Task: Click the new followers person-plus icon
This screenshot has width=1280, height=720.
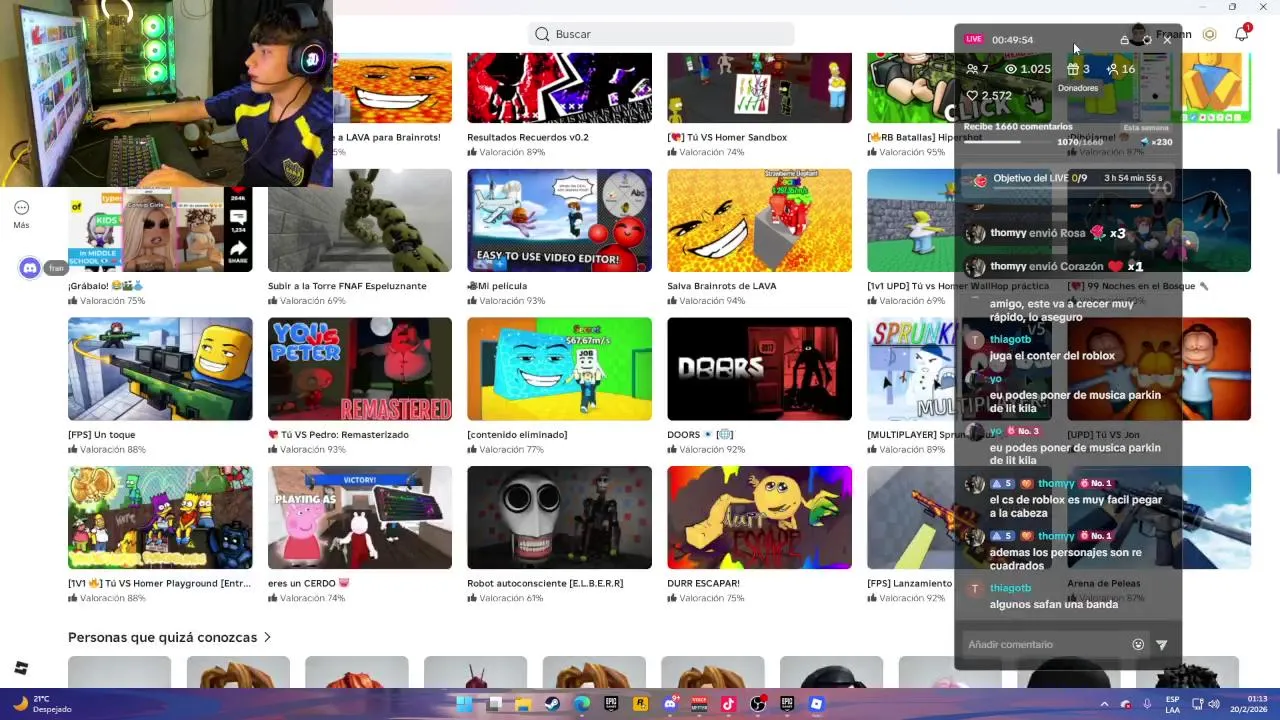Action: point(1112,69)
